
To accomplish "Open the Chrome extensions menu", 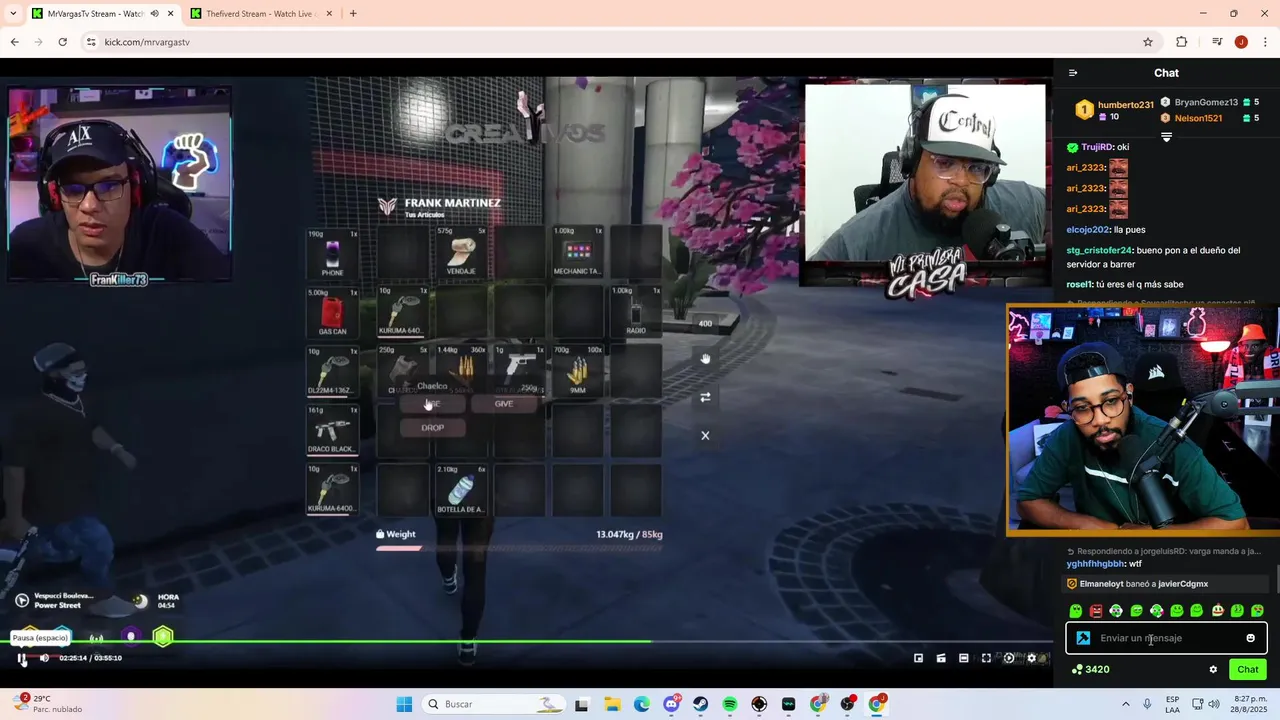I will tap(1181, 42).
